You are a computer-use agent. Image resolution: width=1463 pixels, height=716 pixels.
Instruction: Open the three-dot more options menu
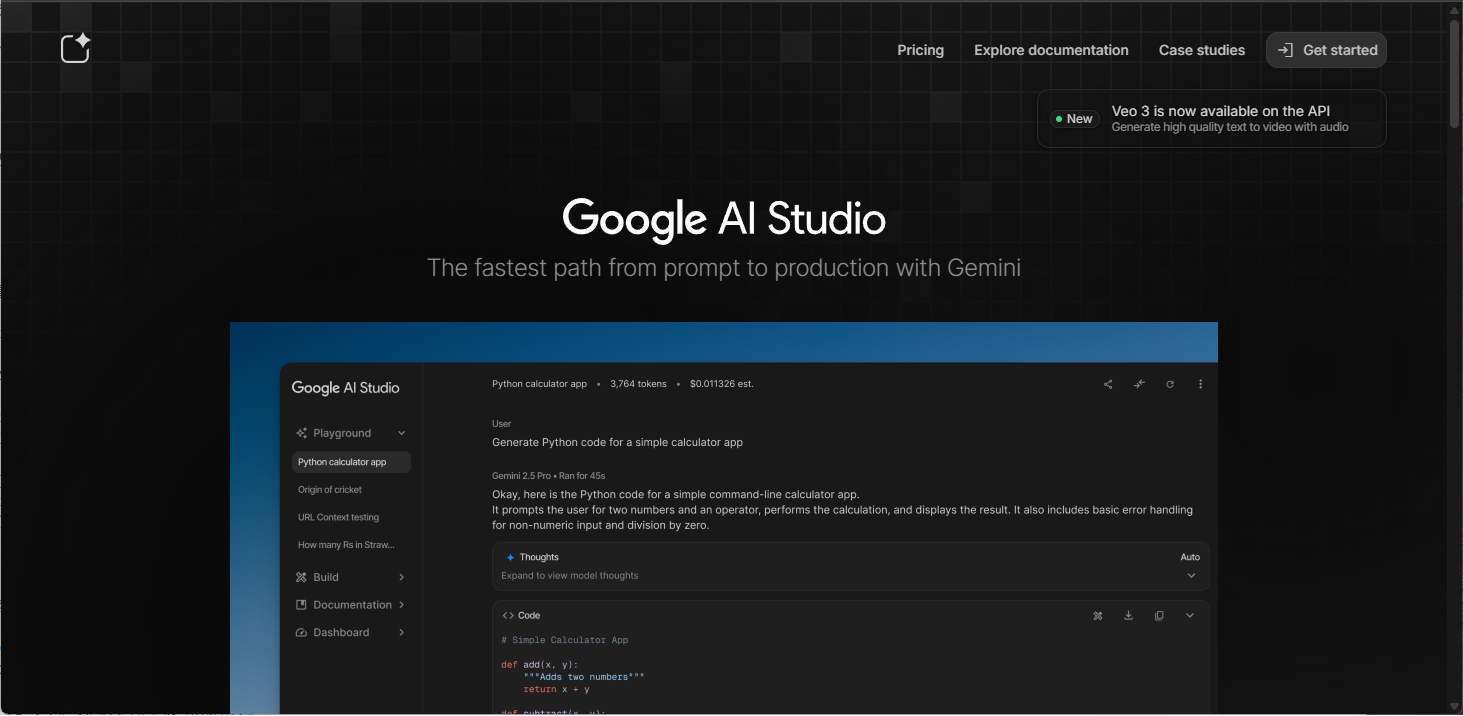(x=1200, y=384)
